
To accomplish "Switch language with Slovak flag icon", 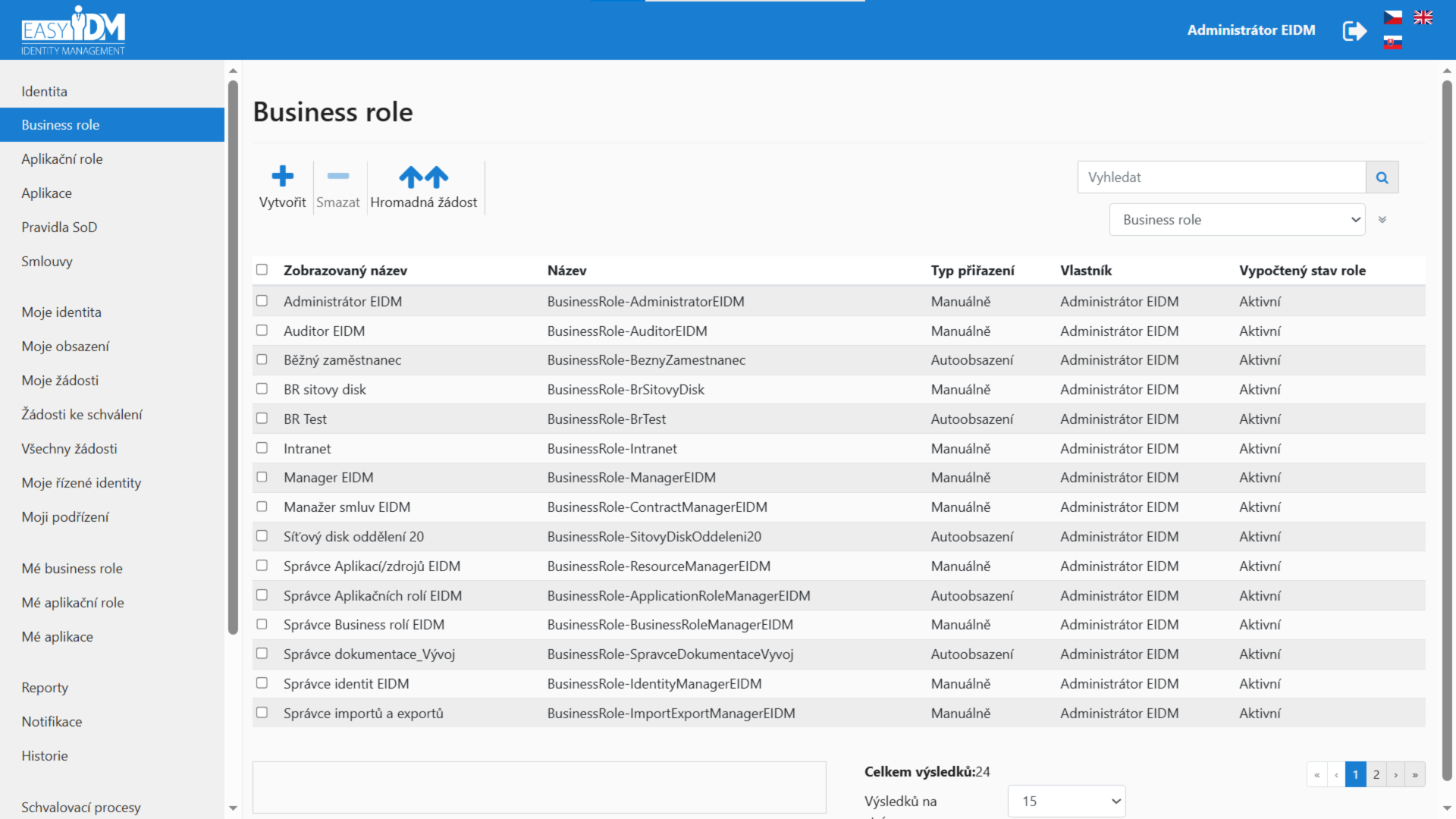I will [x=1393, y=42].
